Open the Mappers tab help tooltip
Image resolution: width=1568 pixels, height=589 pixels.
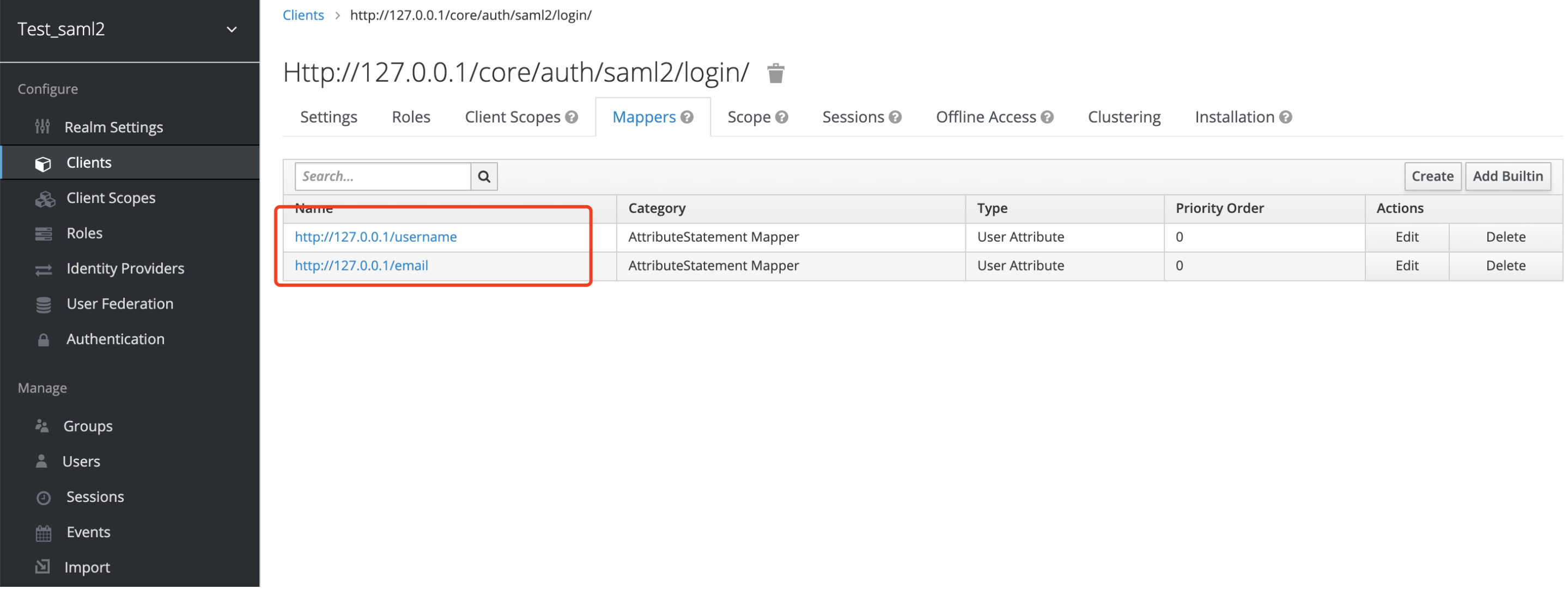coord(688,117)
